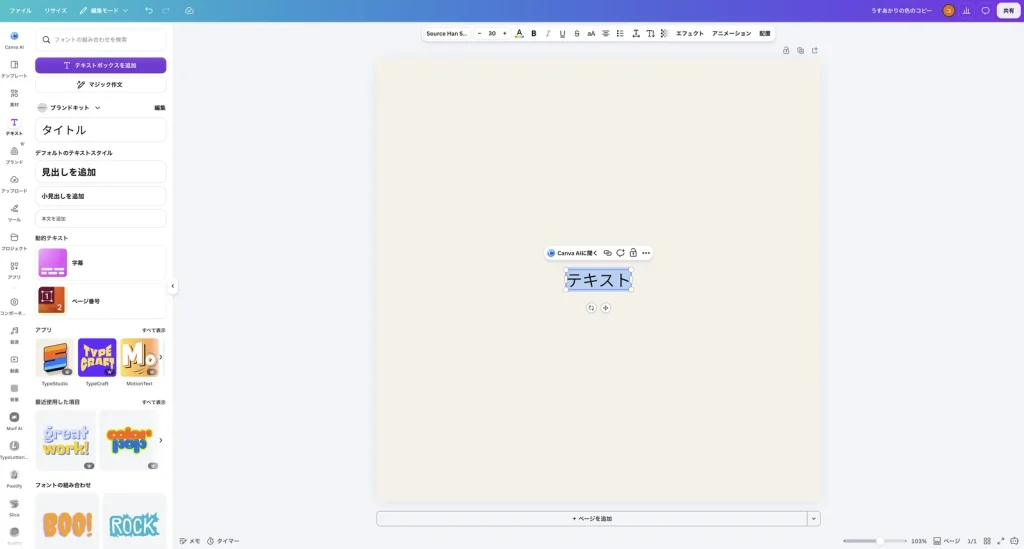Open the Murf AI app in sidebar

coord(14,421)
